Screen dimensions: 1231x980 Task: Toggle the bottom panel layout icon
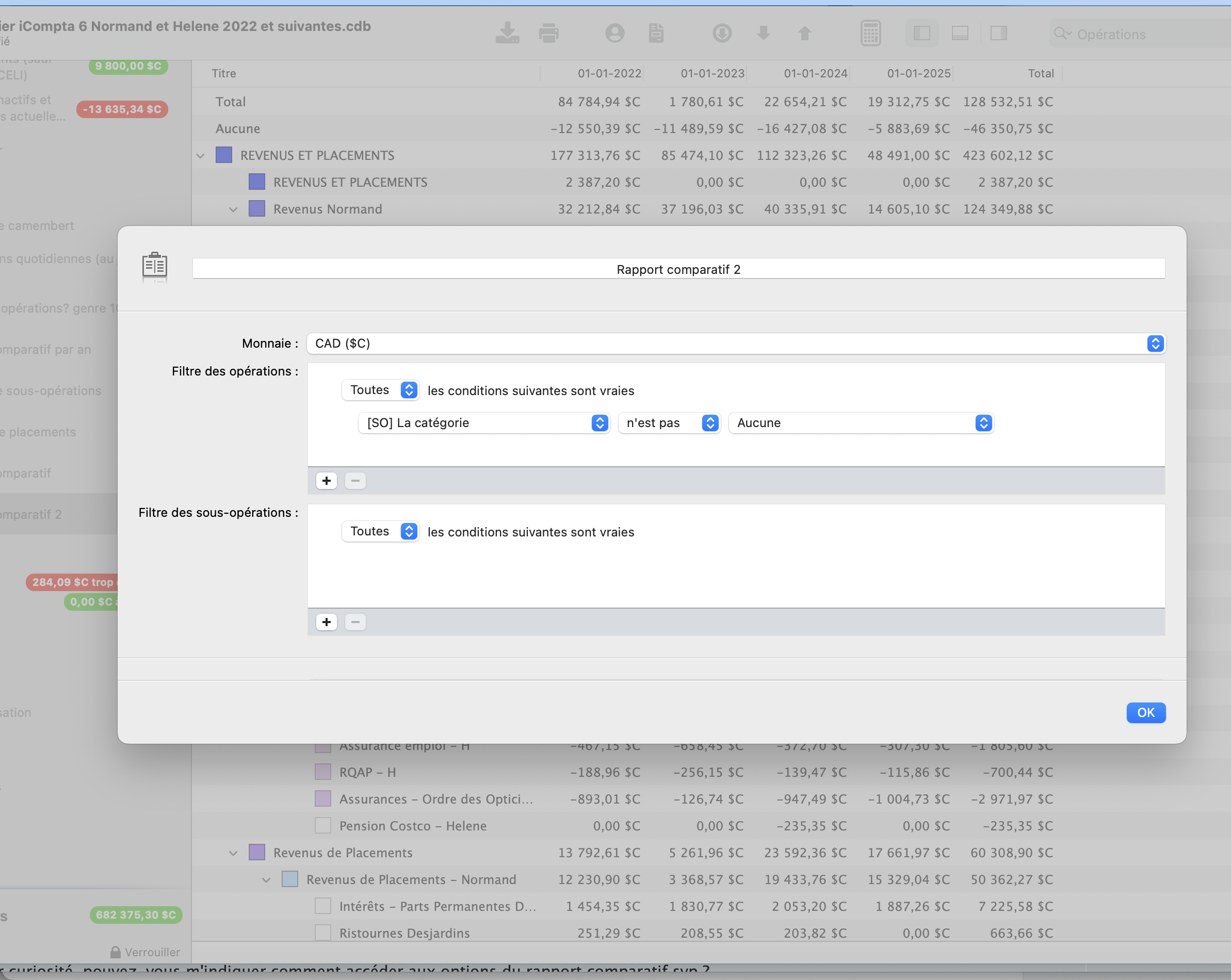point(960,33)
